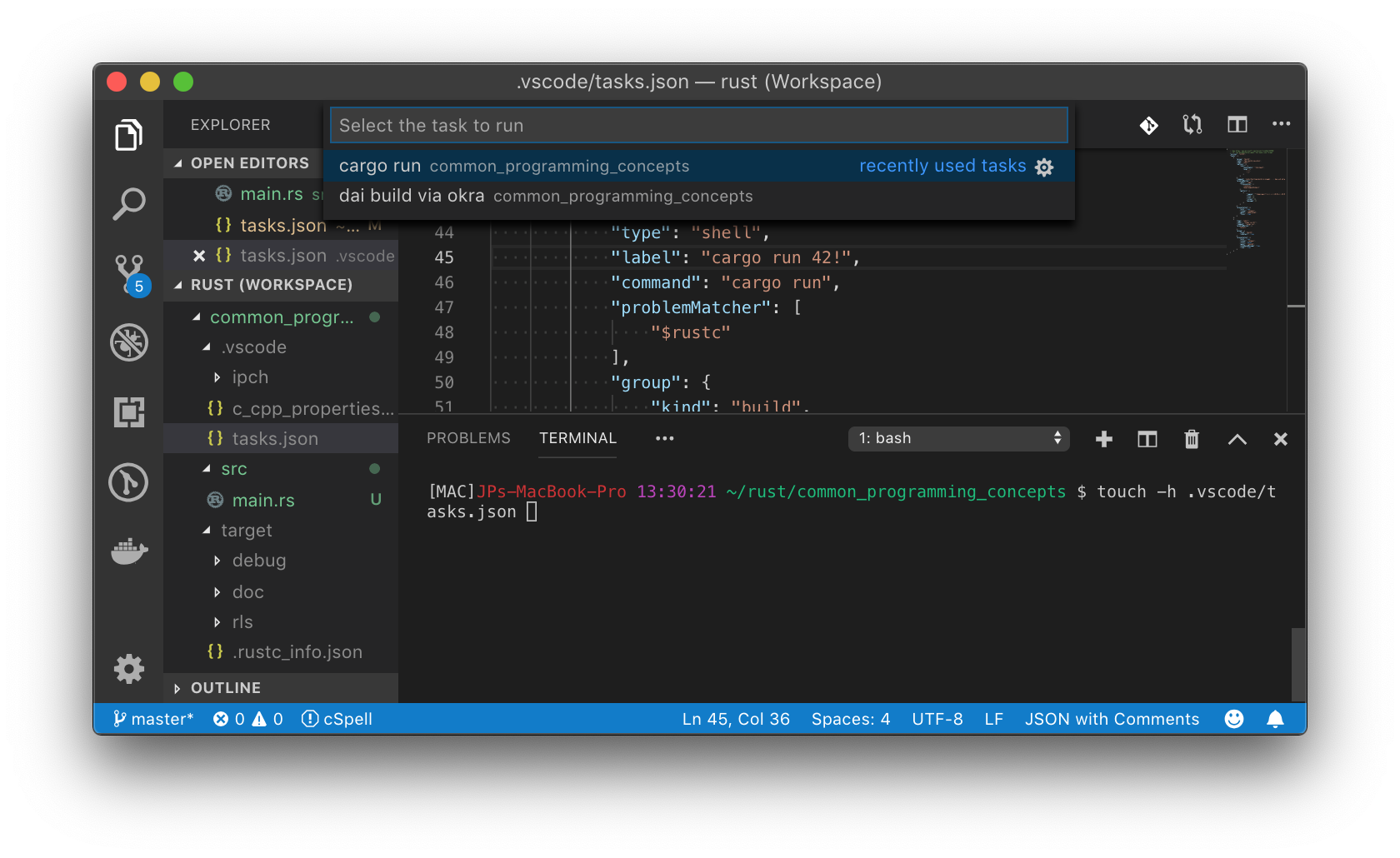This screenshot has height=858, width=1400.
Task: Change language mode via 'JSON with Comments'
Action: click(x=1112, y=718)
